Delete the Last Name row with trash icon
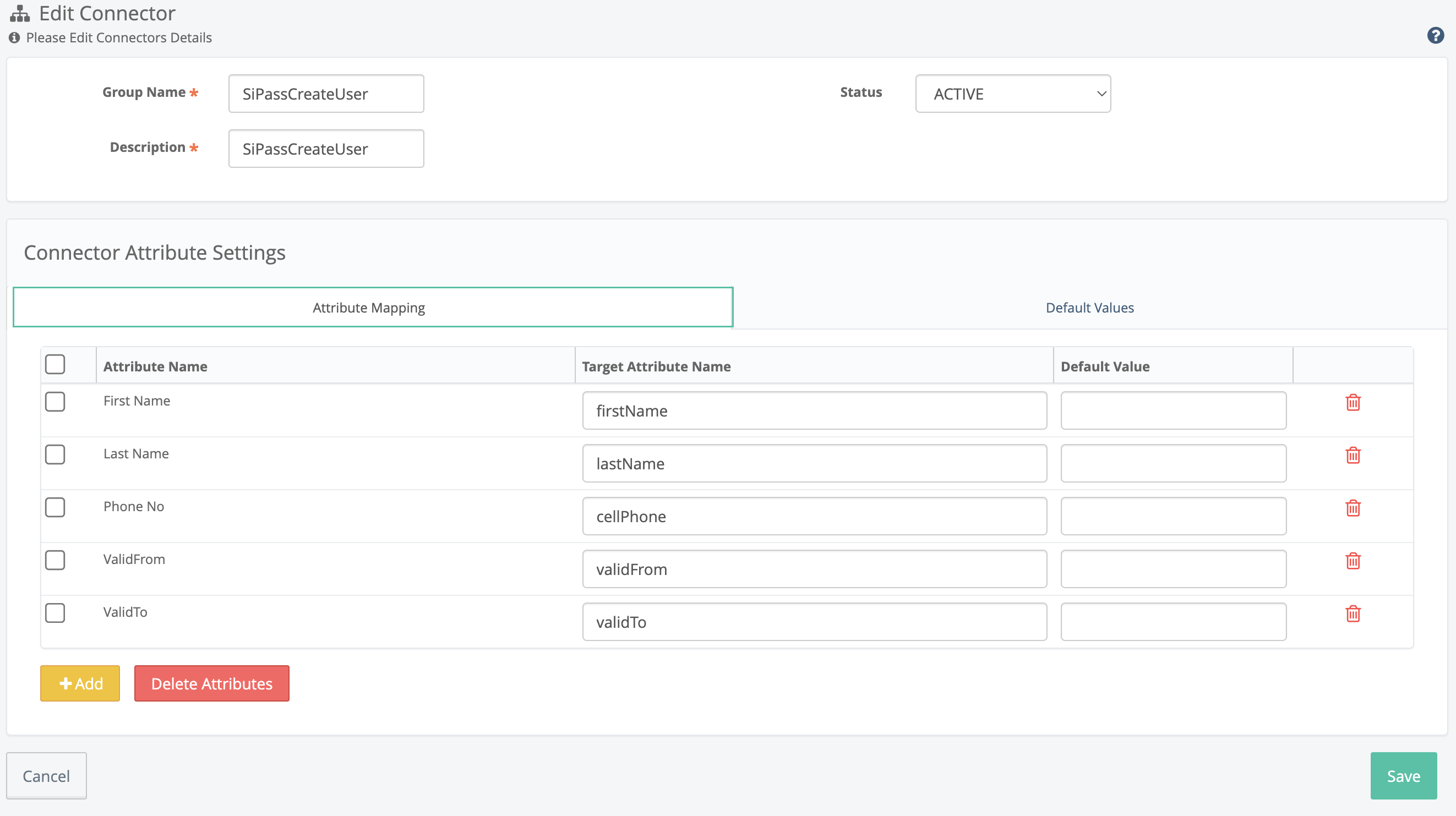Screen dimensions: 1456x816 click(1353, 455)
